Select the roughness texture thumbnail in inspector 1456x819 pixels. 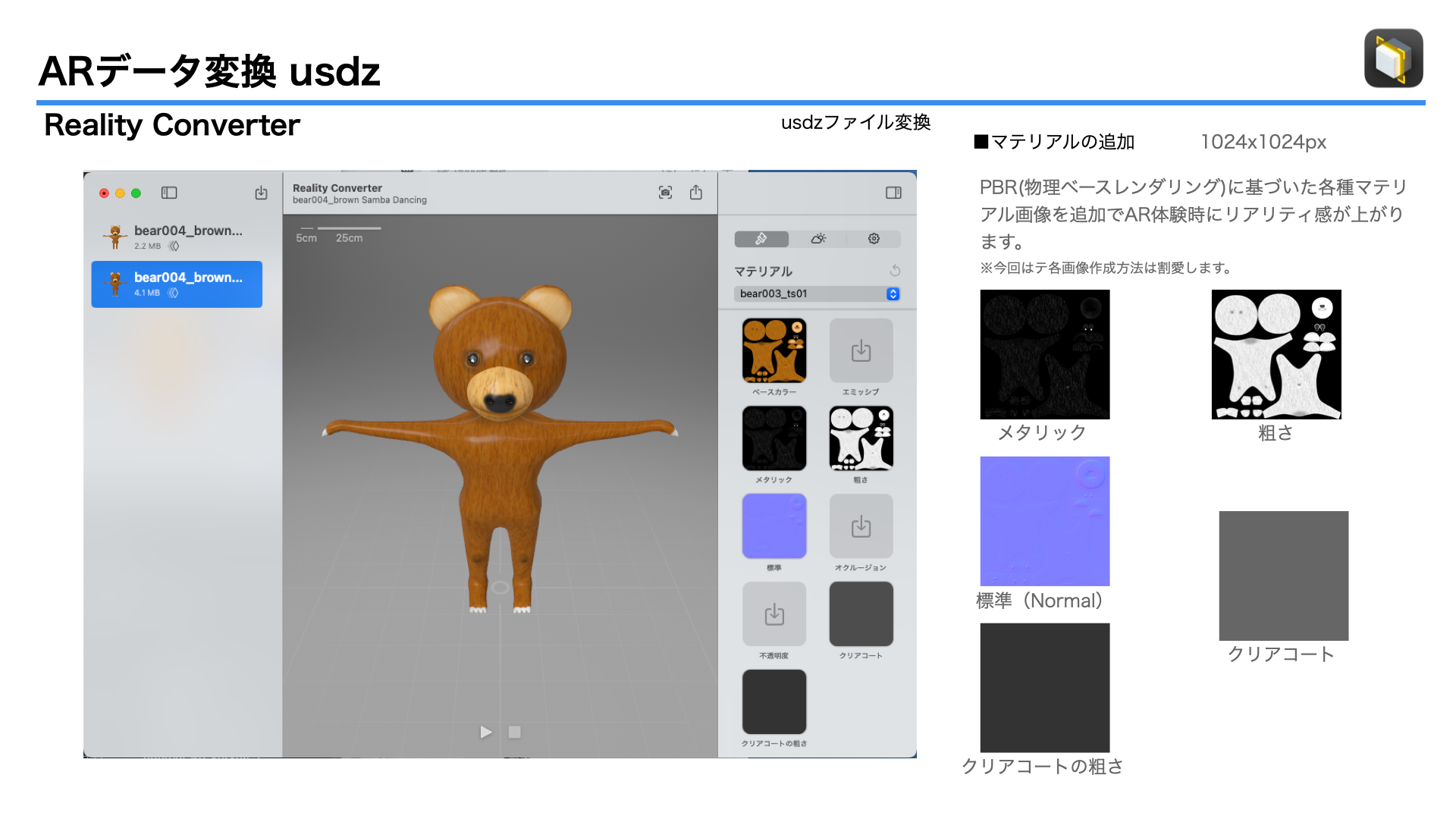coord(861,438)
